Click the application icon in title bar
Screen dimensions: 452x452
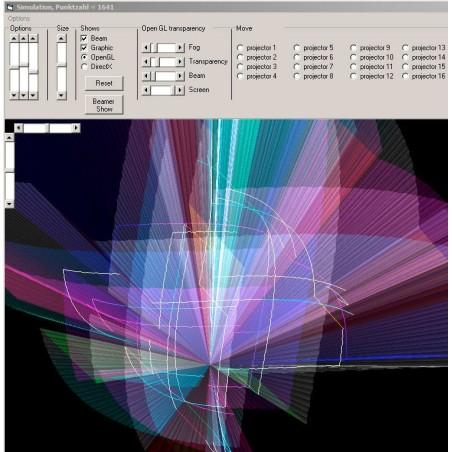point(10,6)
